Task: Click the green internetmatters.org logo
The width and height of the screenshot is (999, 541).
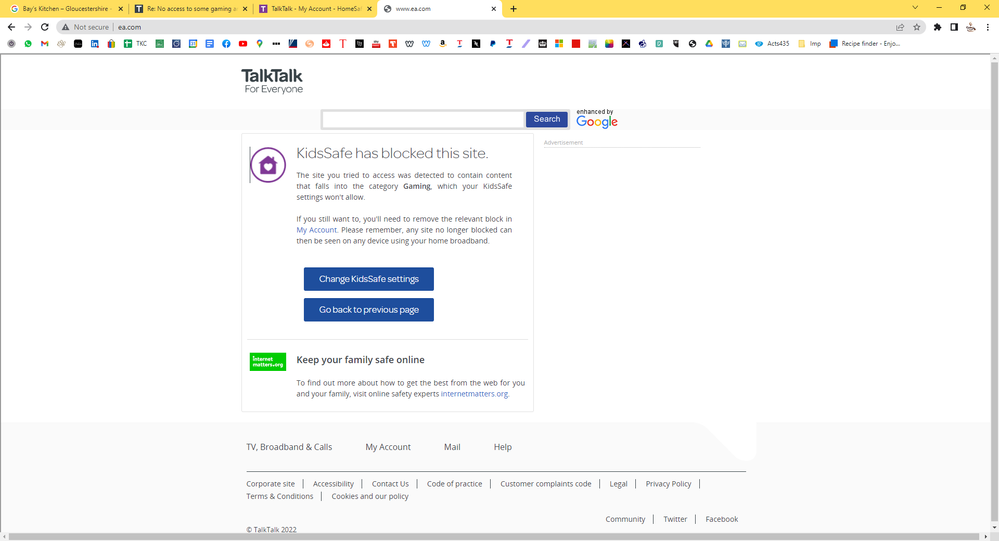Action: pyautogui.click(x=268, y=362)
